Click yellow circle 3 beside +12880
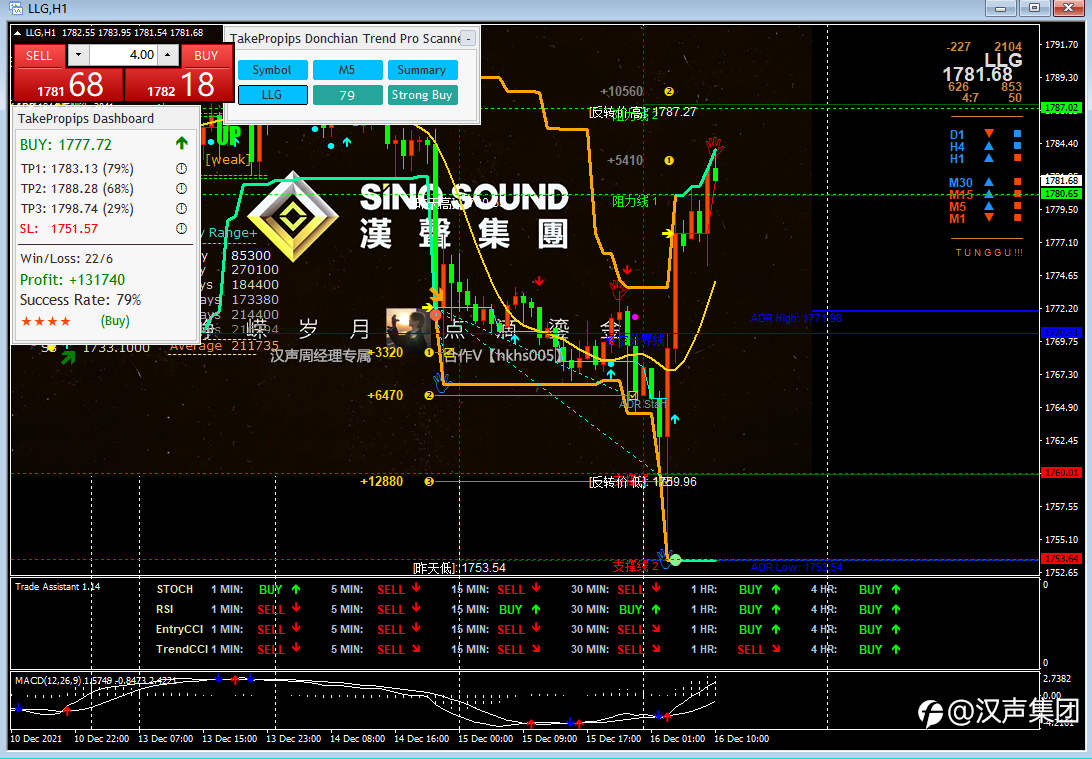1092x759 pixels. [x=429, y=481]
